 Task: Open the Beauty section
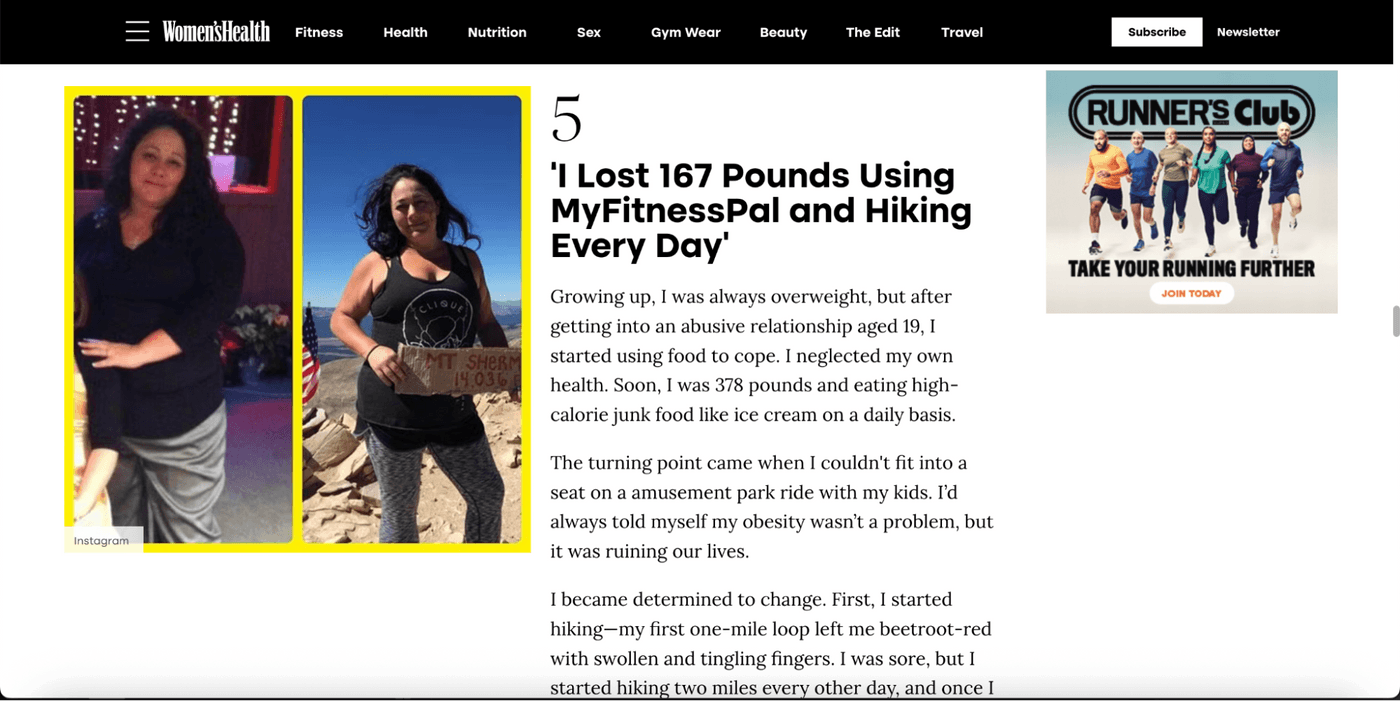(783, 32)
